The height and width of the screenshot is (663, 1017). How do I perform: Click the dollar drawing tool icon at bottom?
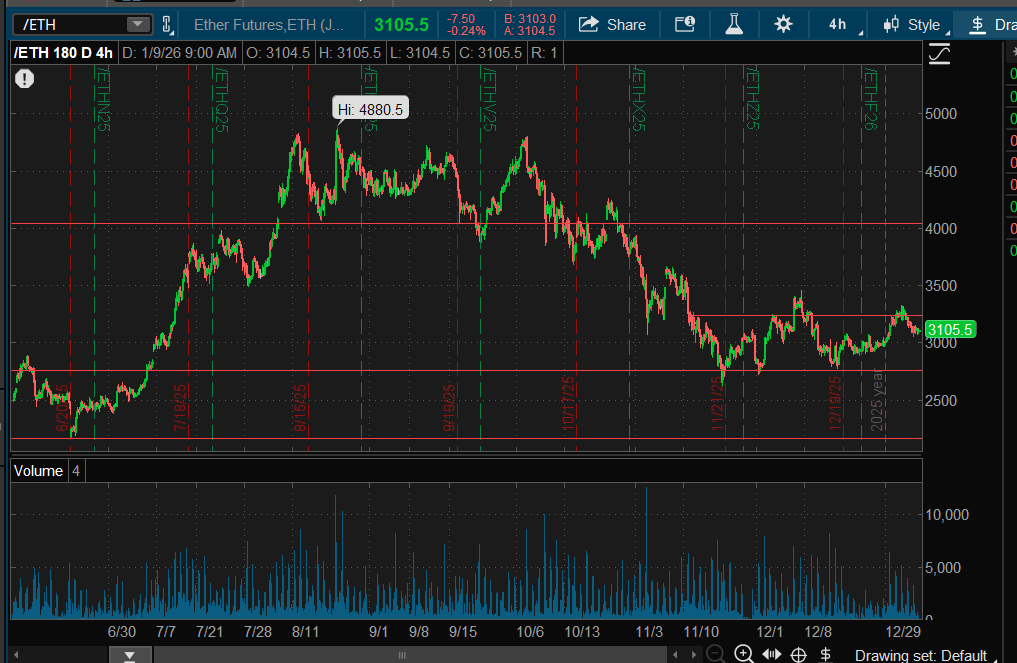click(x=826, y=654)
